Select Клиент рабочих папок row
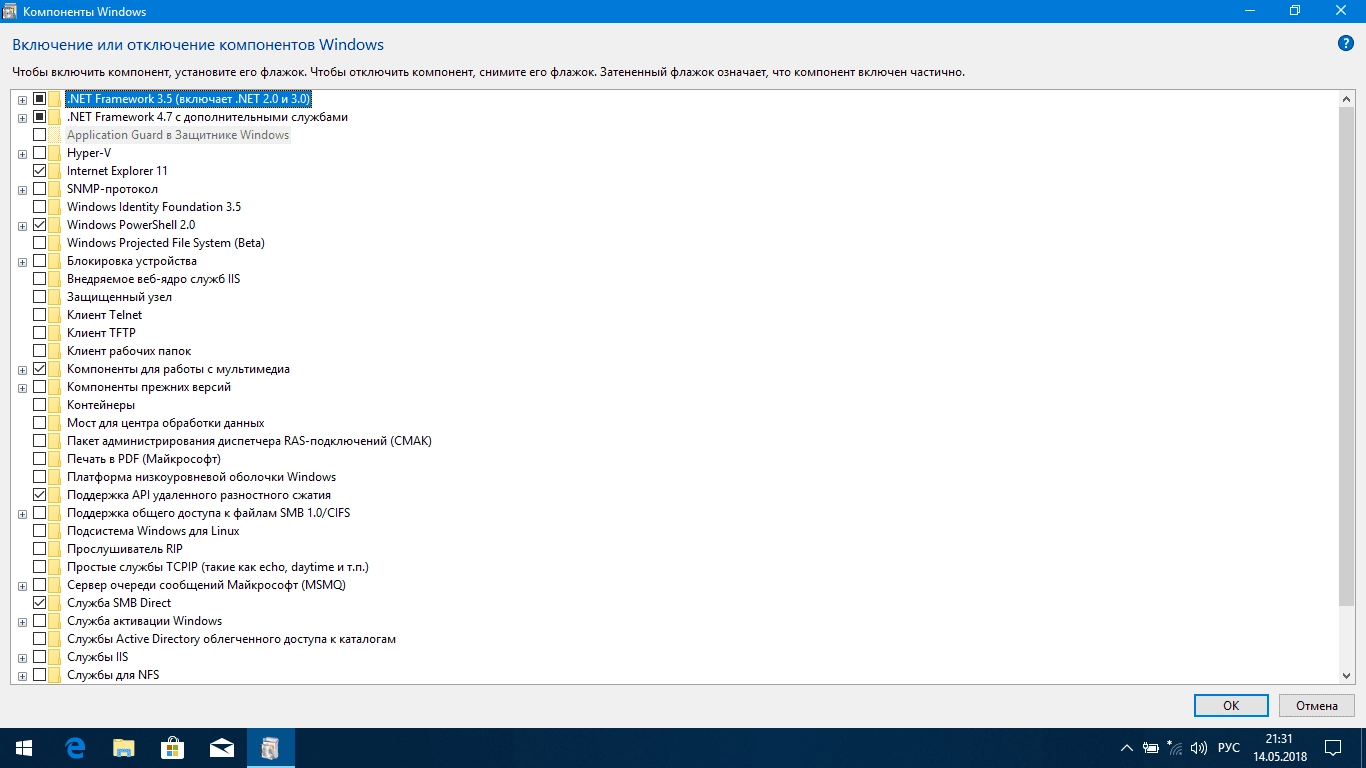The height and width of the screenshot is (768, 1366). 129,351
